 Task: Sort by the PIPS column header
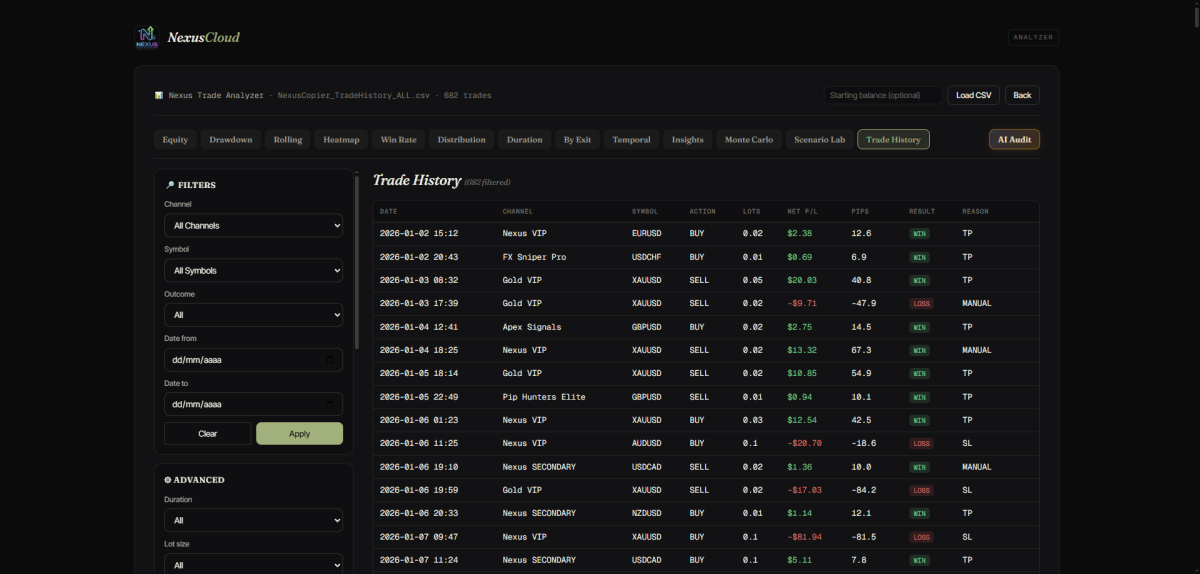click(x=860, y=211)
